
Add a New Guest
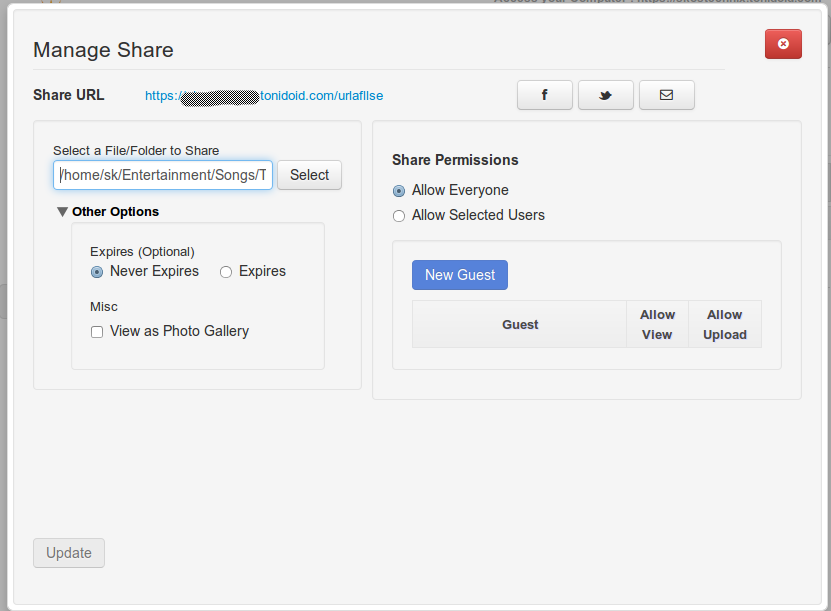459,275
